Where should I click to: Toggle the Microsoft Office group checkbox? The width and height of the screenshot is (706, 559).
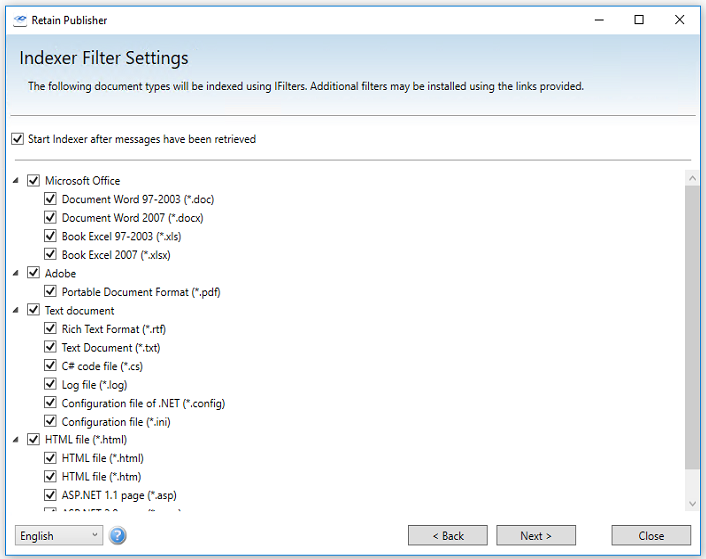tap(34, 181)
